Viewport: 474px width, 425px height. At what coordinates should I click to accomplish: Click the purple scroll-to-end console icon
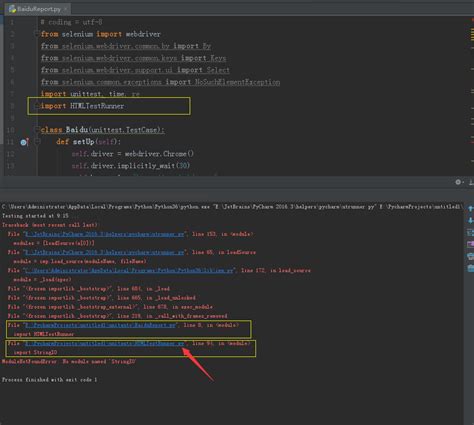(470, 244)
